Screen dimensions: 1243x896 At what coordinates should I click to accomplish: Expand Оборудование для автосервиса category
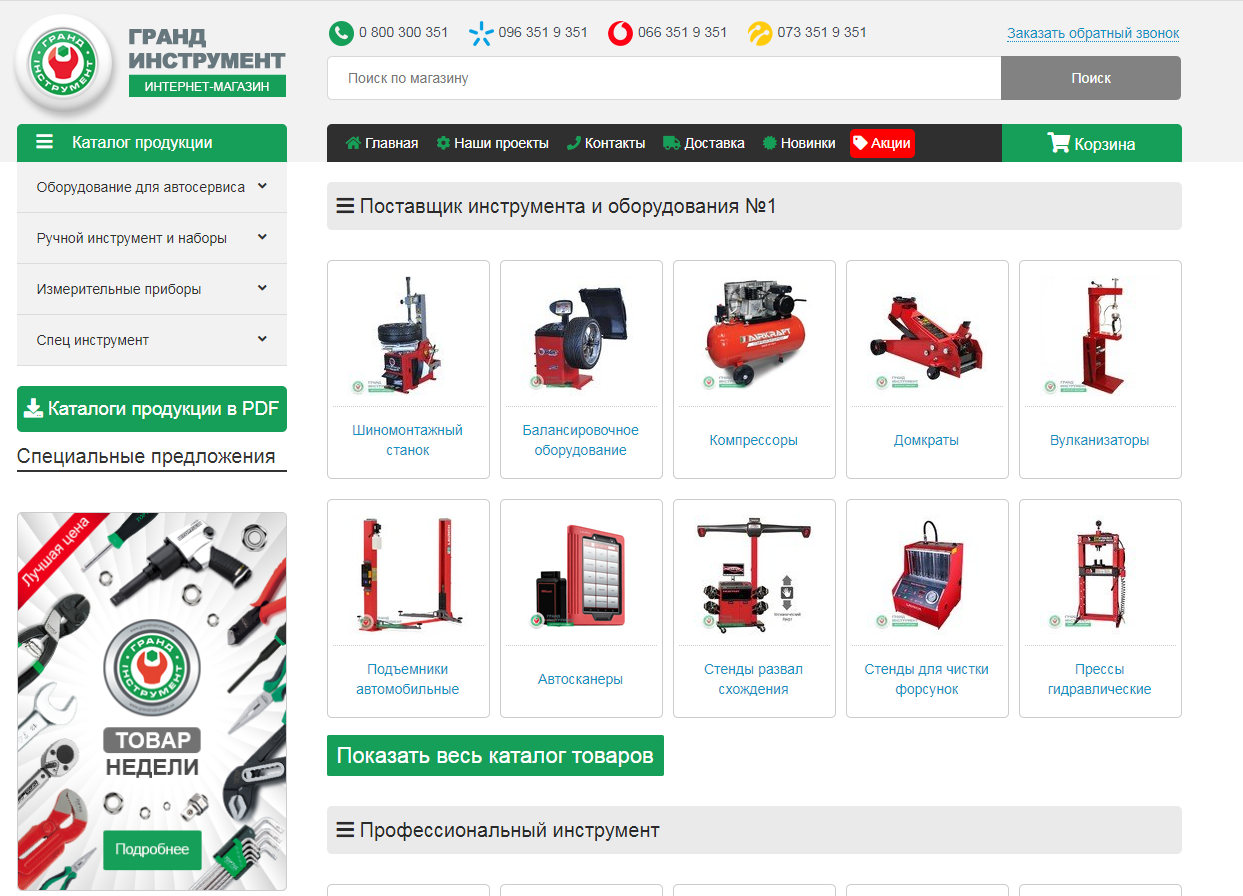[x=262, y=186]
